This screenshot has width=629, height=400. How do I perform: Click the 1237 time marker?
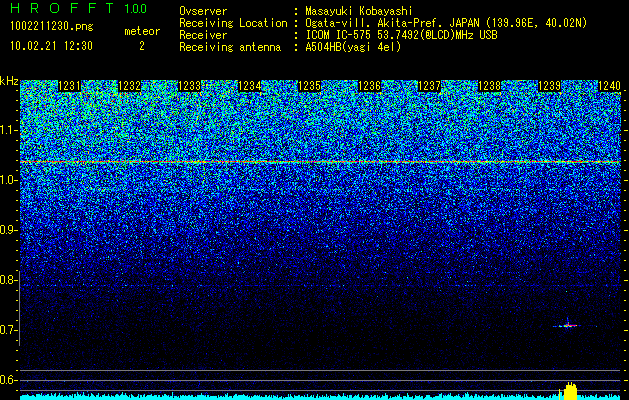[429, 86]
